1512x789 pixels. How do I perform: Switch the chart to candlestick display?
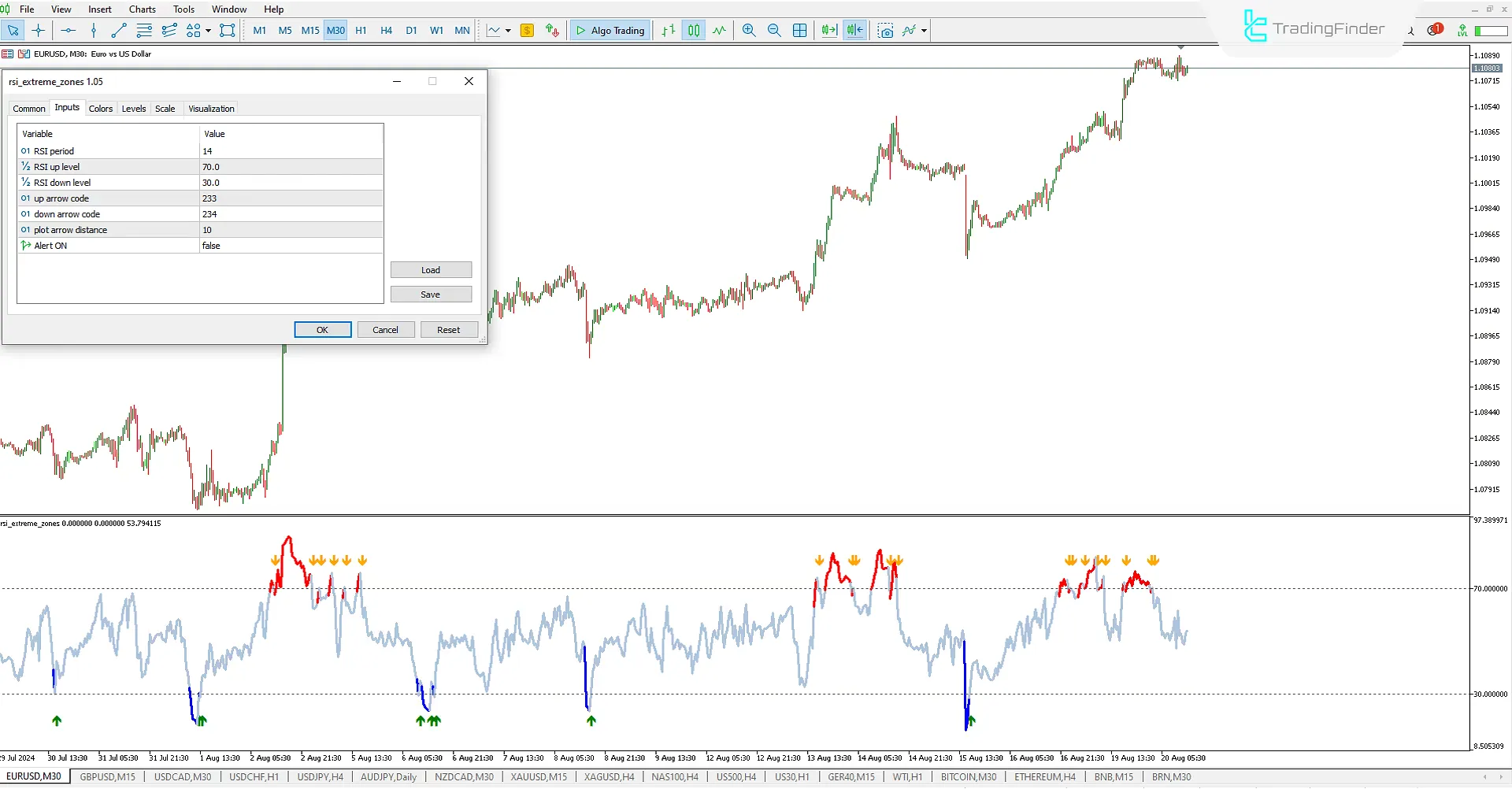694,30
